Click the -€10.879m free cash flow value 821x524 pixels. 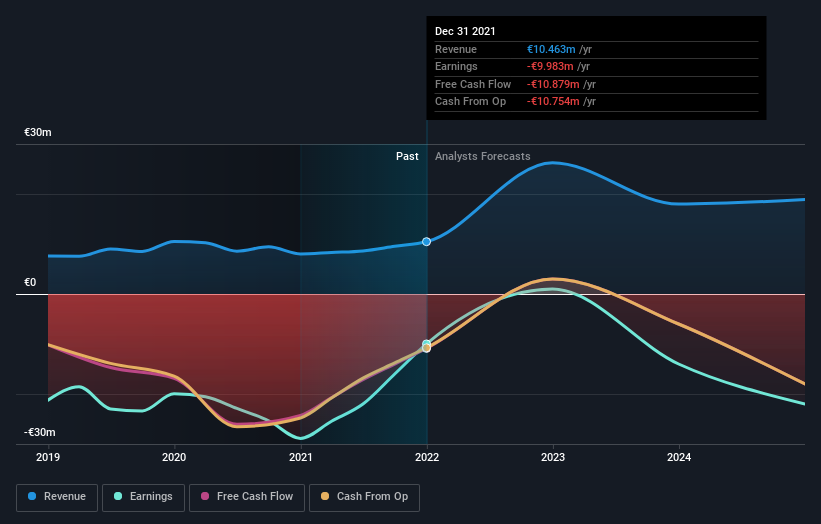click(x=553, y=84)
